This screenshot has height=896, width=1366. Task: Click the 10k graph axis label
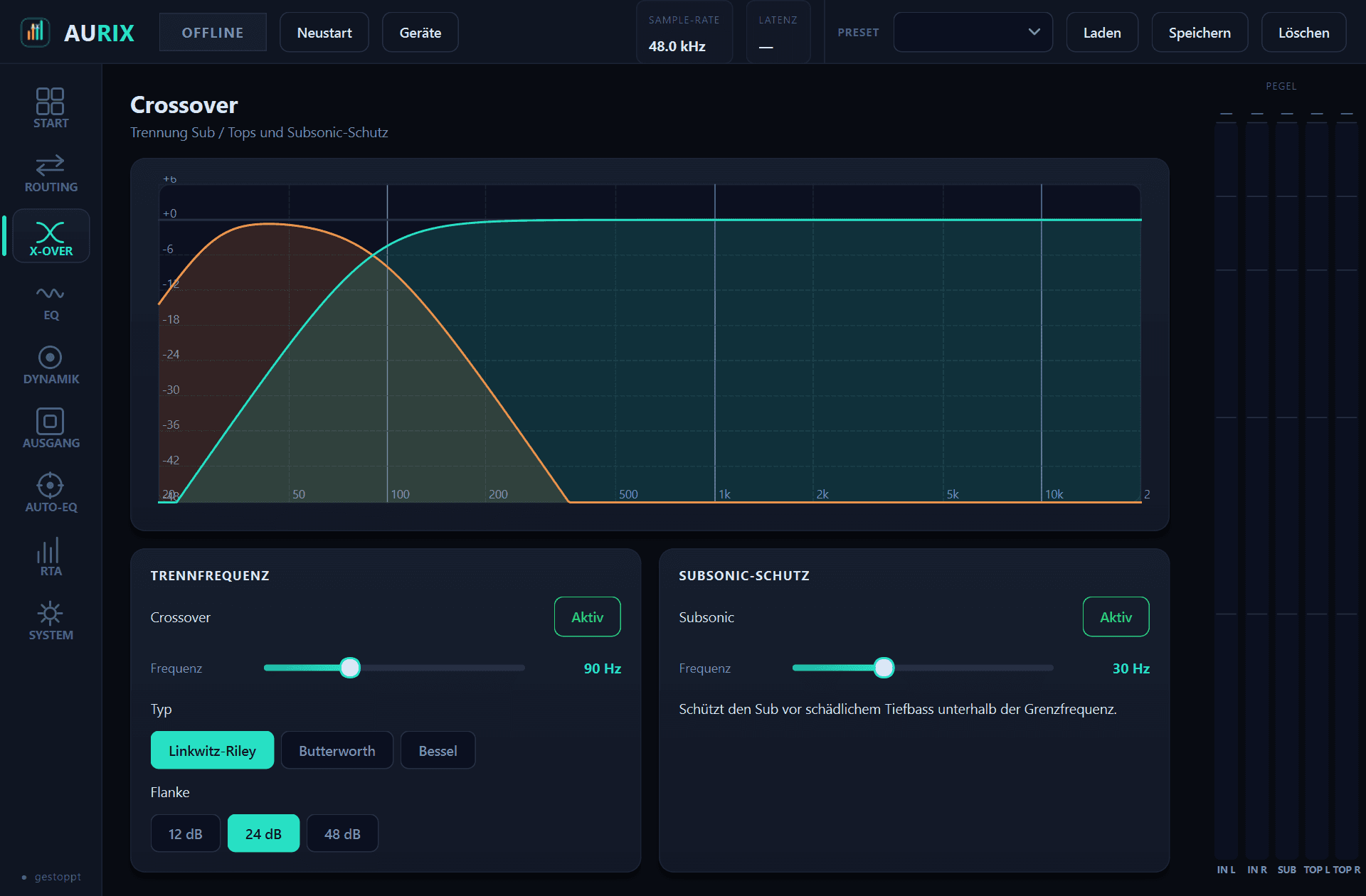1054,494
